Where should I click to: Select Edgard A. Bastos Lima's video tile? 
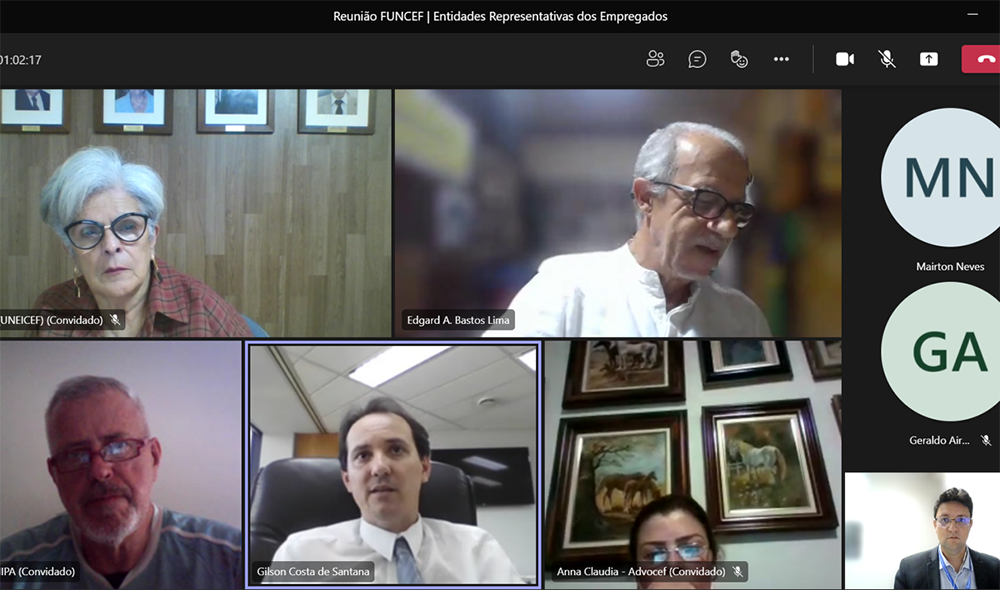tap(617, 213)
